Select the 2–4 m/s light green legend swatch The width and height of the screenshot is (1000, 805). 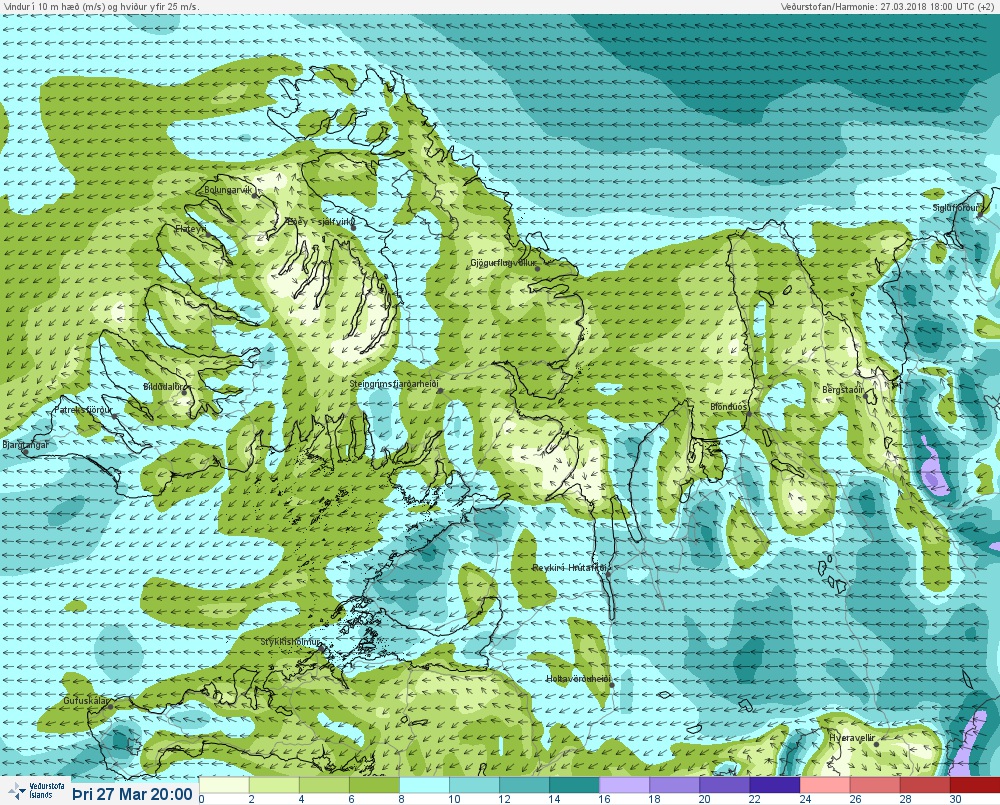(x=274, y=784)
